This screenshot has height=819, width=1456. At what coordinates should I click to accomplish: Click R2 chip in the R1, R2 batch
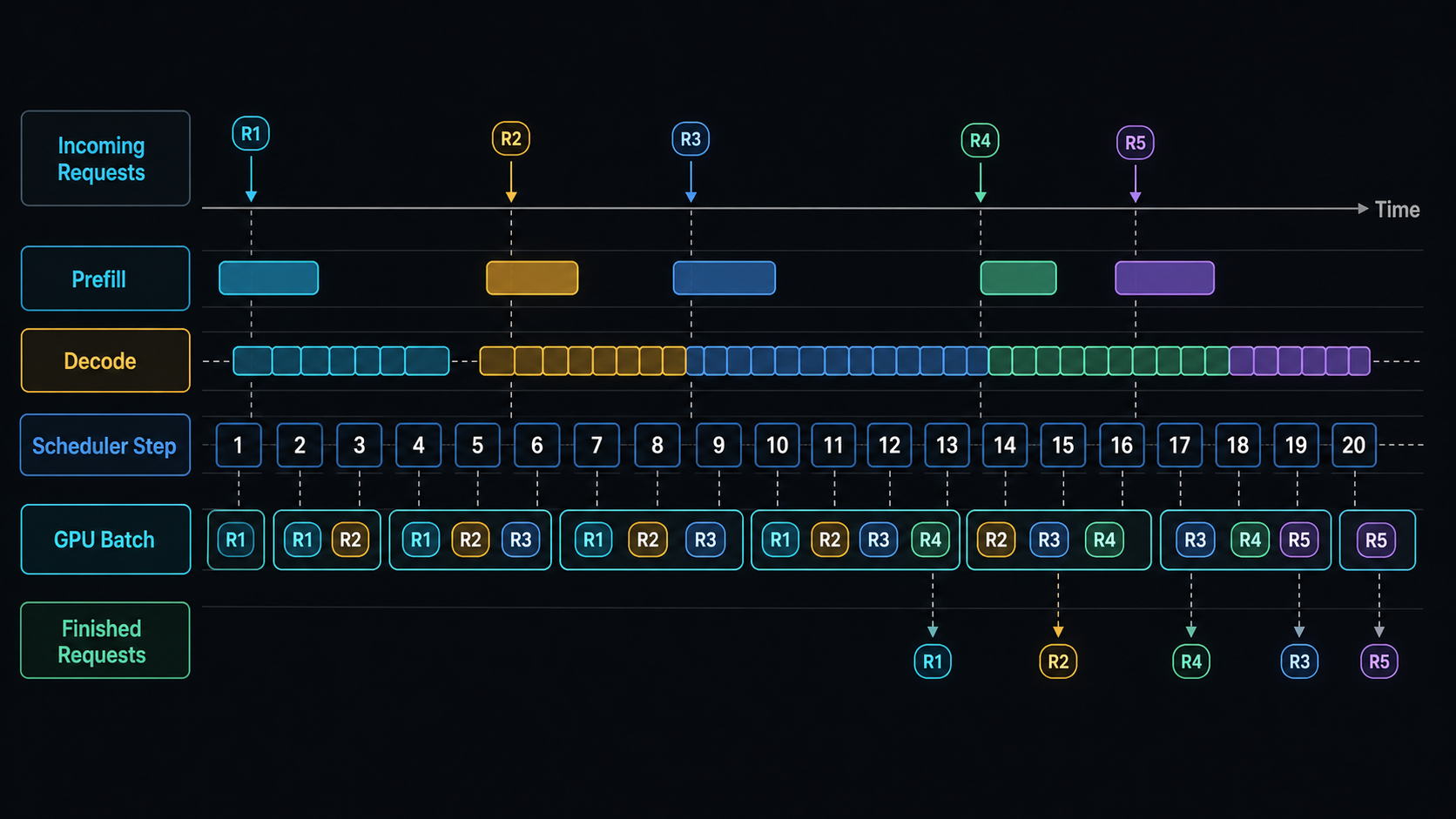pyautogui.click(x=350, y=540)
